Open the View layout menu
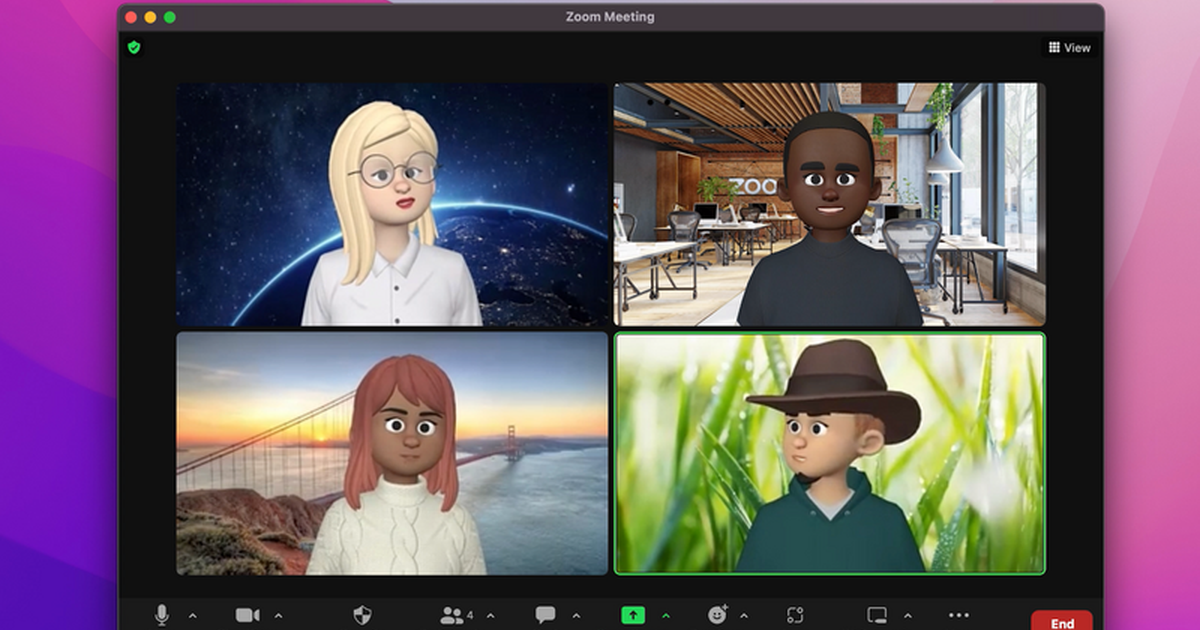 (1069, 47)
